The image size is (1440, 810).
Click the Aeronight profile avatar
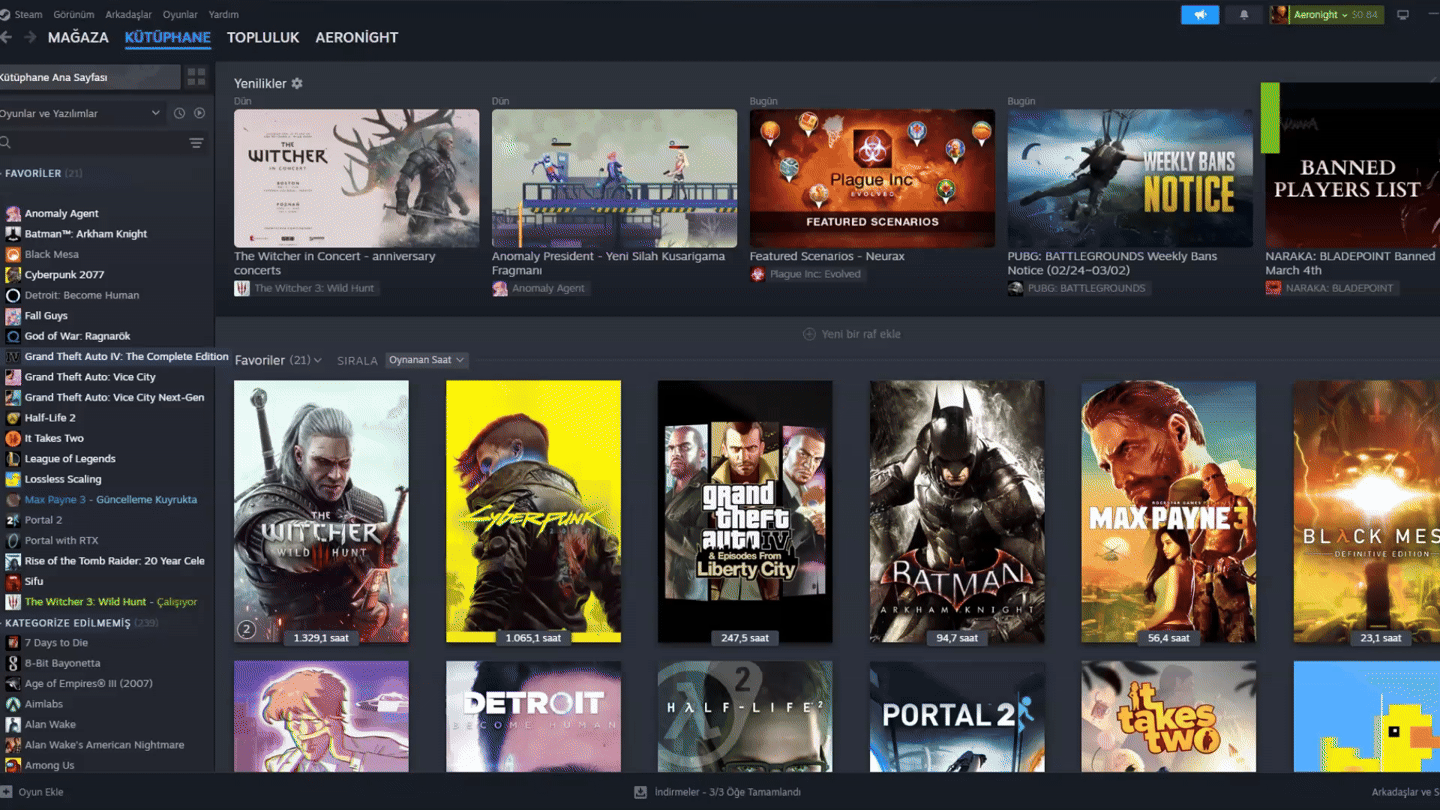pos(1279,15)
